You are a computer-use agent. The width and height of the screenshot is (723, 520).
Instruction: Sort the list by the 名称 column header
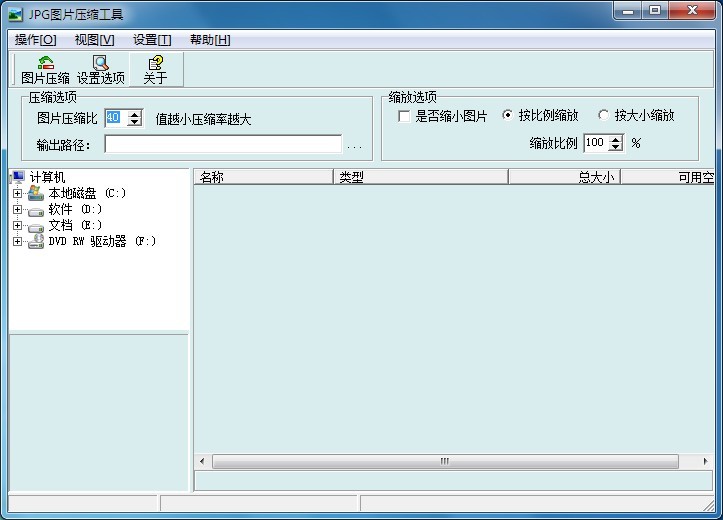point(262,177)
